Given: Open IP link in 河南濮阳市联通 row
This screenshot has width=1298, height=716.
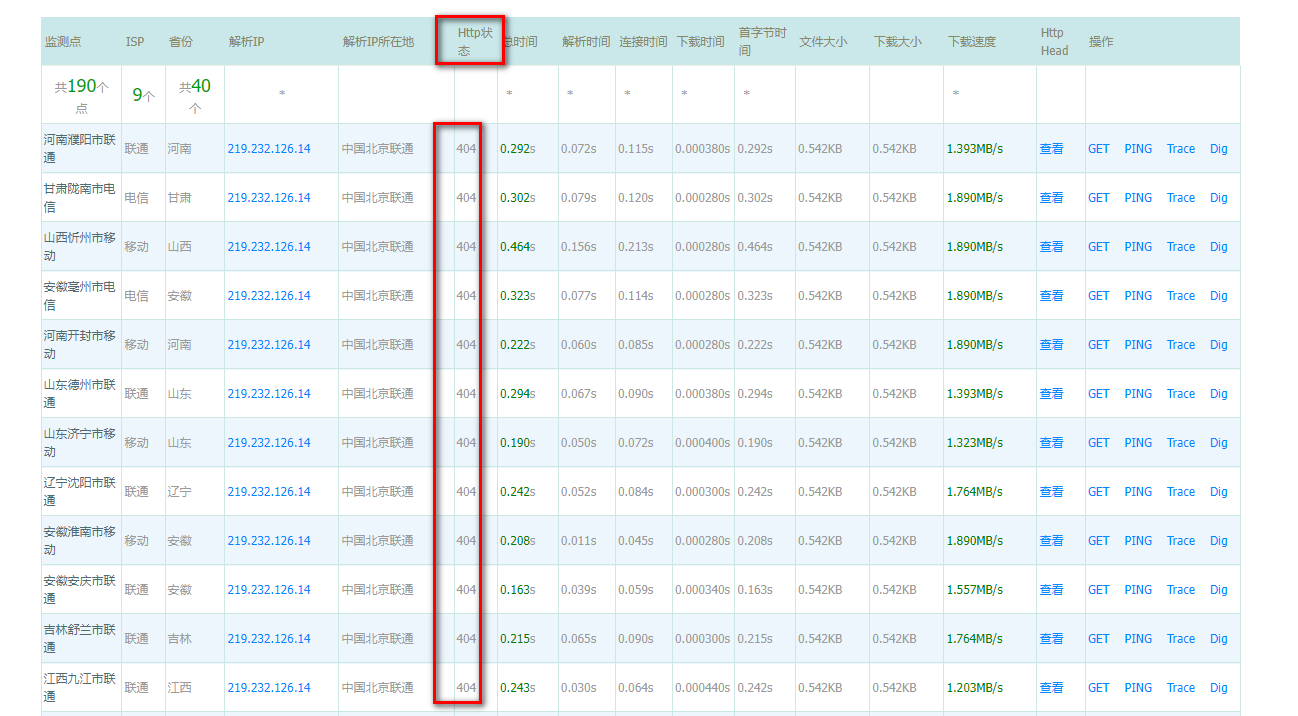Looking at the screenshot, I should pos(269,149).
